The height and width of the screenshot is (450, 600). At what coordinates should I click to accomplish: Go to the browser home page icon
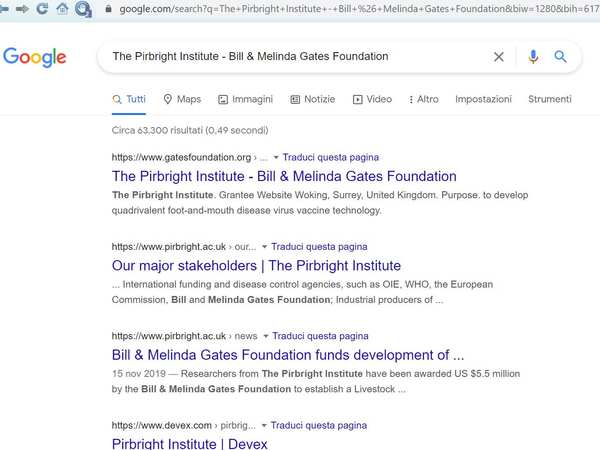pos(62,8)
